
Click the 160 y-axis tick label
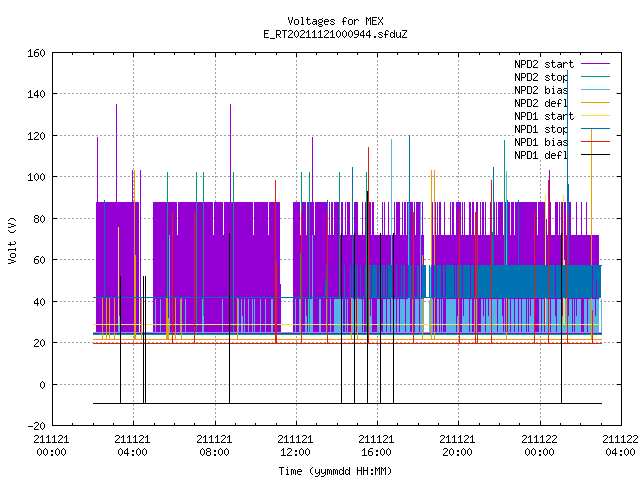(36, 53)
